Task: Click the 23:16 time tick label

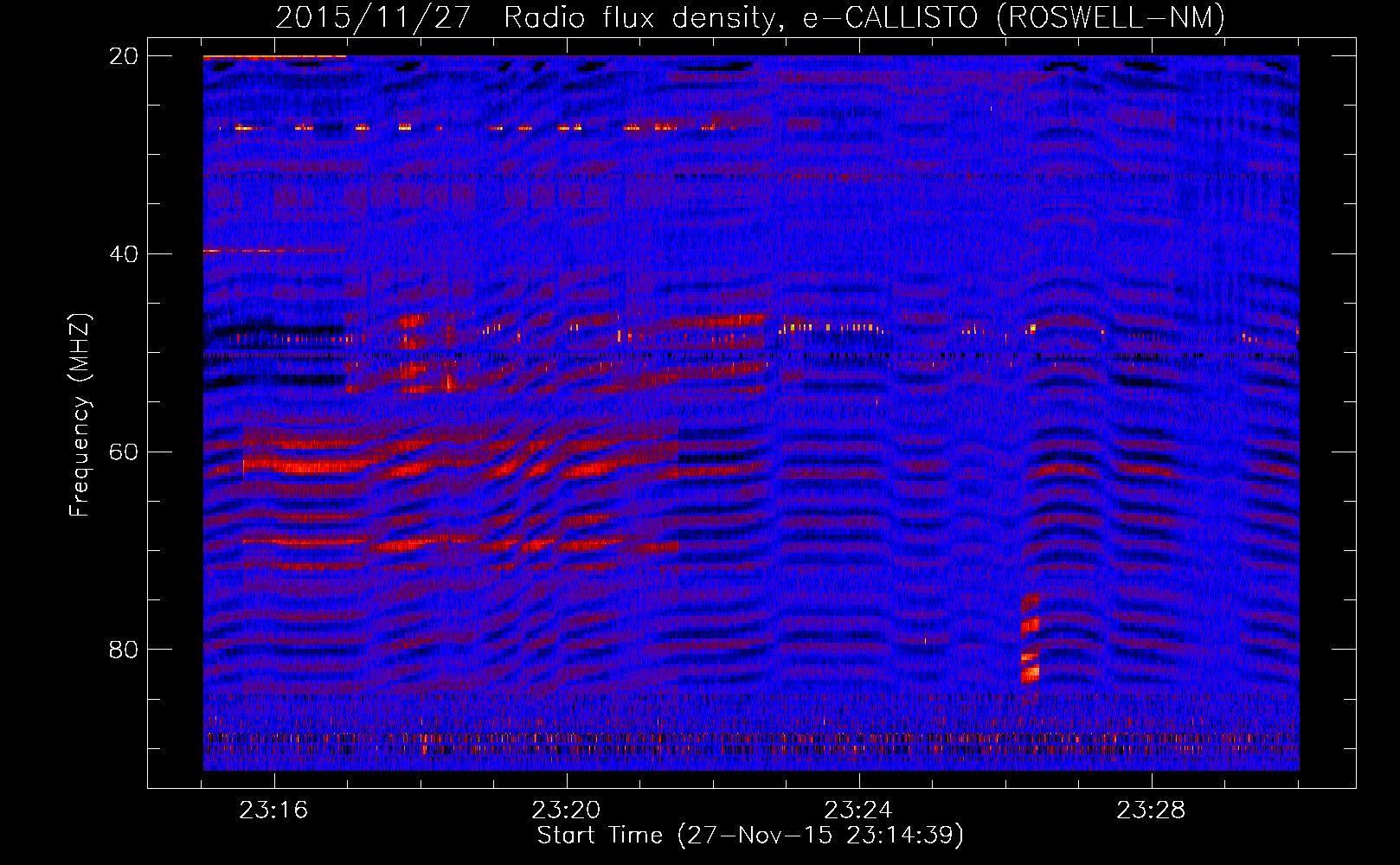Action: tap(274, 811)
